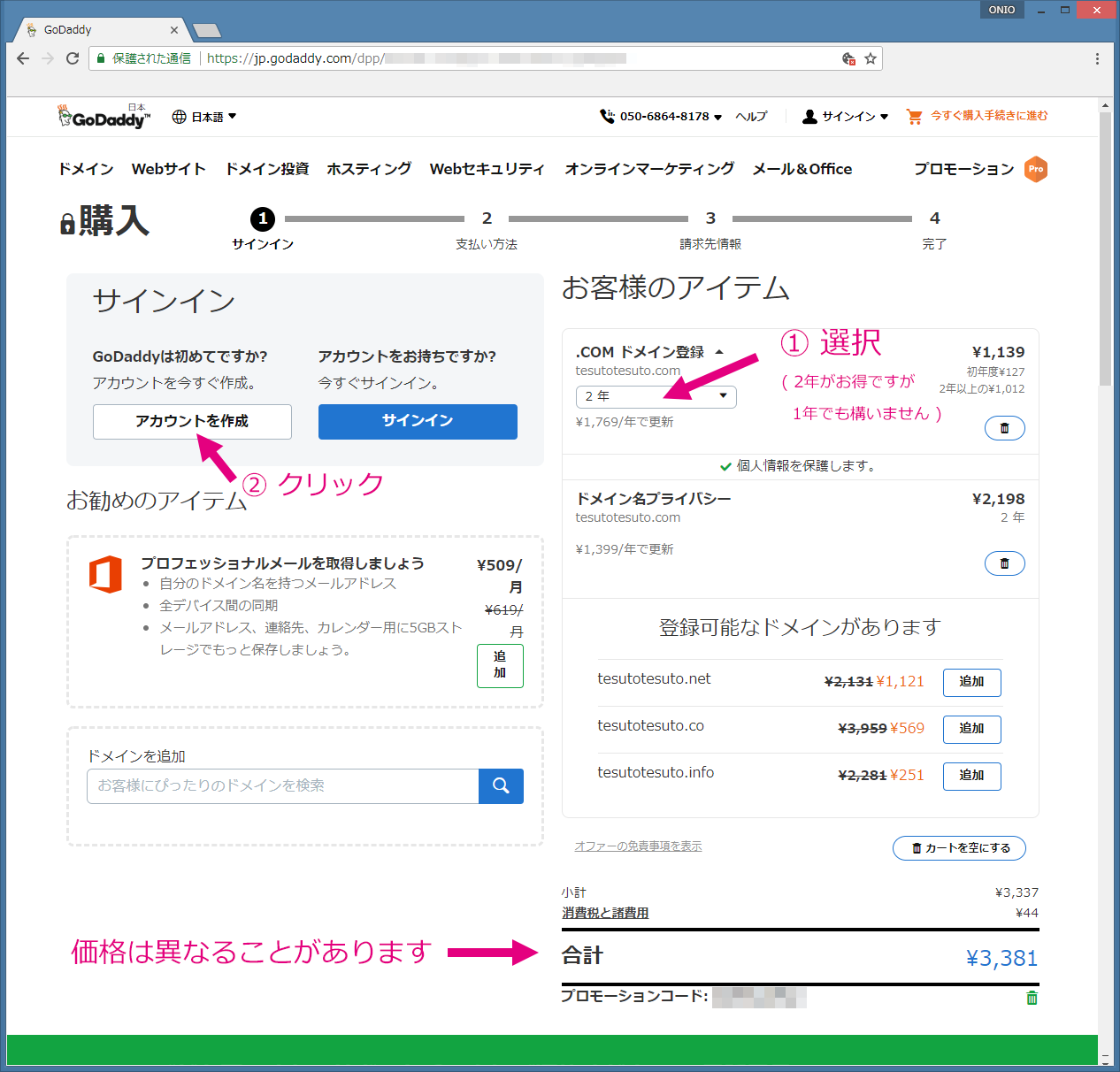The image size is (1120, 1072).
Task: Open a new browser tab
Action: 207,31
